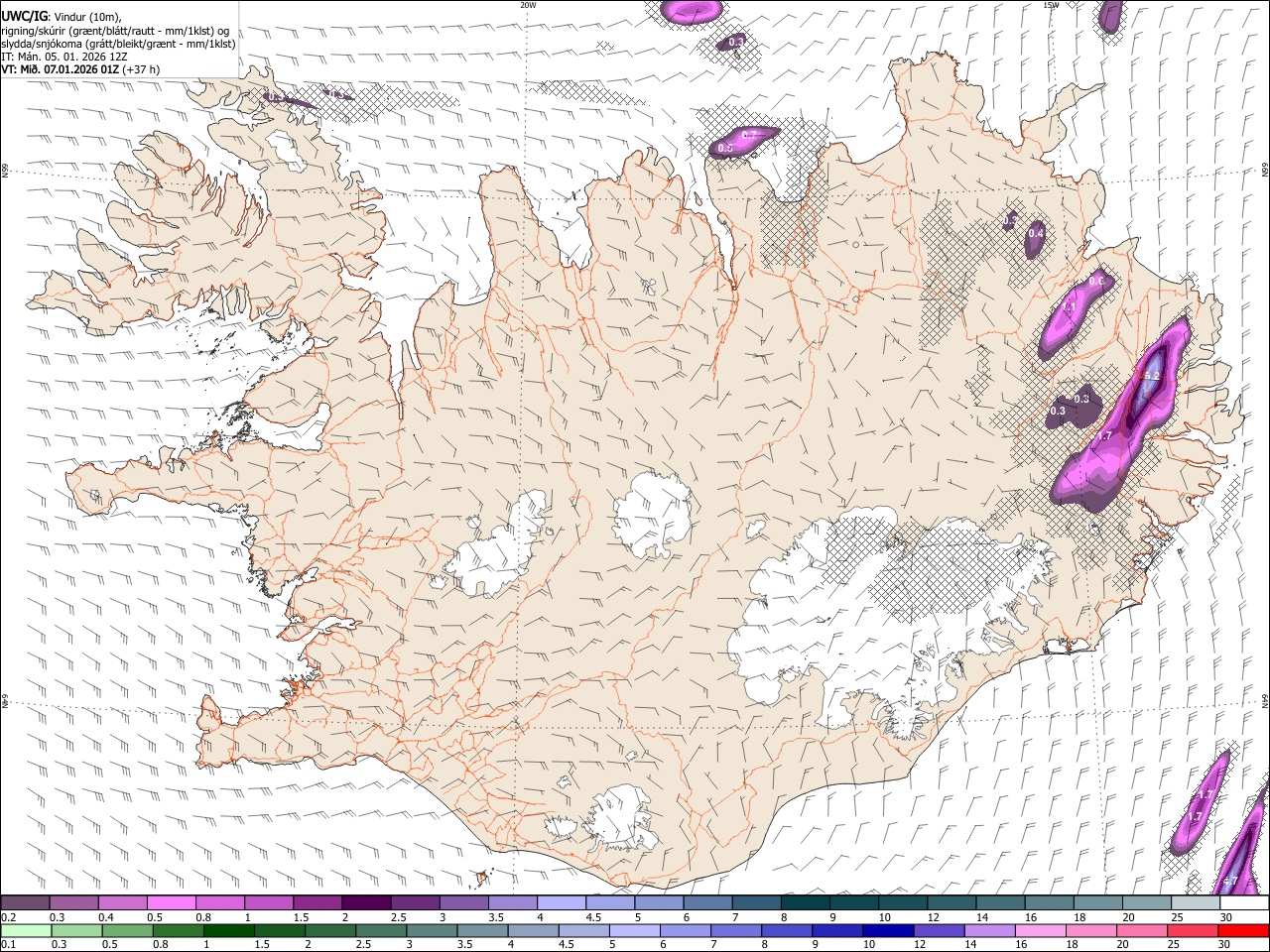Click lower scale swatch between 0.1 and 0.3

[x=26, y=930]
